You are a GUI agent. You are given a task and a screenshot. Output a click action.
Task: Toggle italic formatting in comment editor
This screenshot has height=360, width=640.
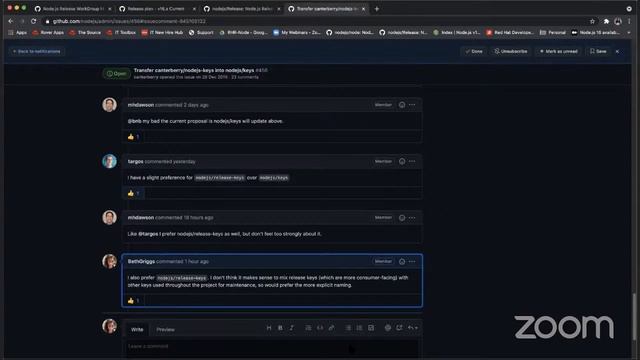pos(291,328)
